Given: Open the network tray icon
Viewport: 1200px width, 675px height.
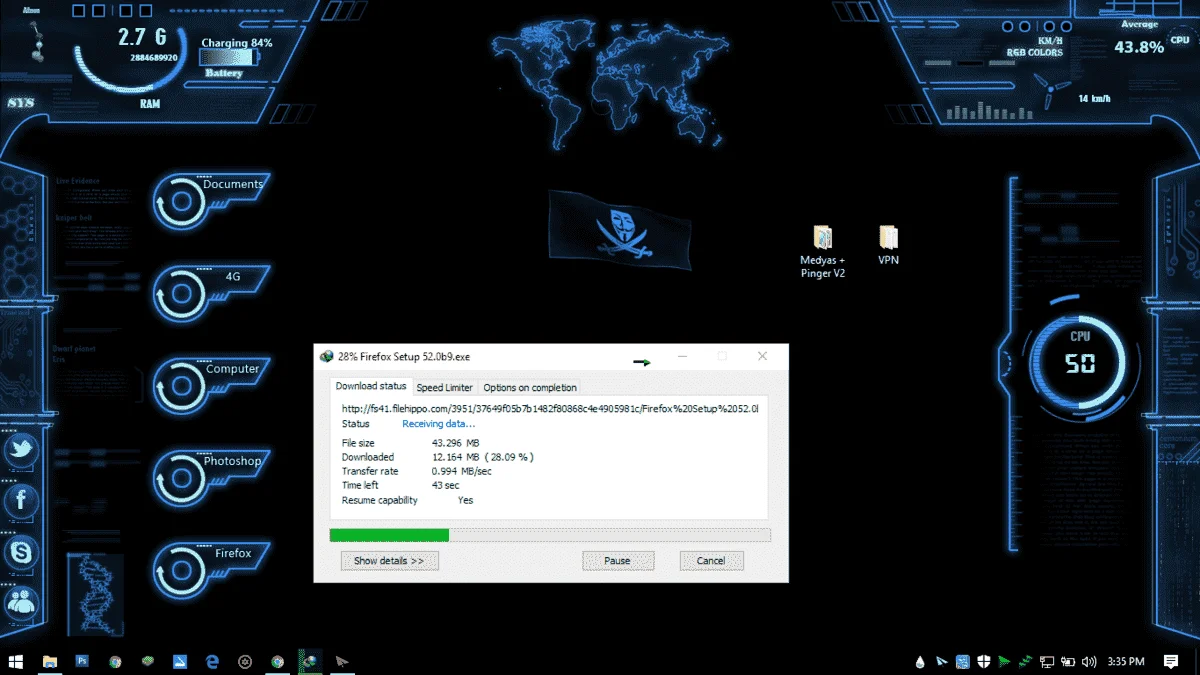Looking at the screenshot, I should tap(1047, 661).
